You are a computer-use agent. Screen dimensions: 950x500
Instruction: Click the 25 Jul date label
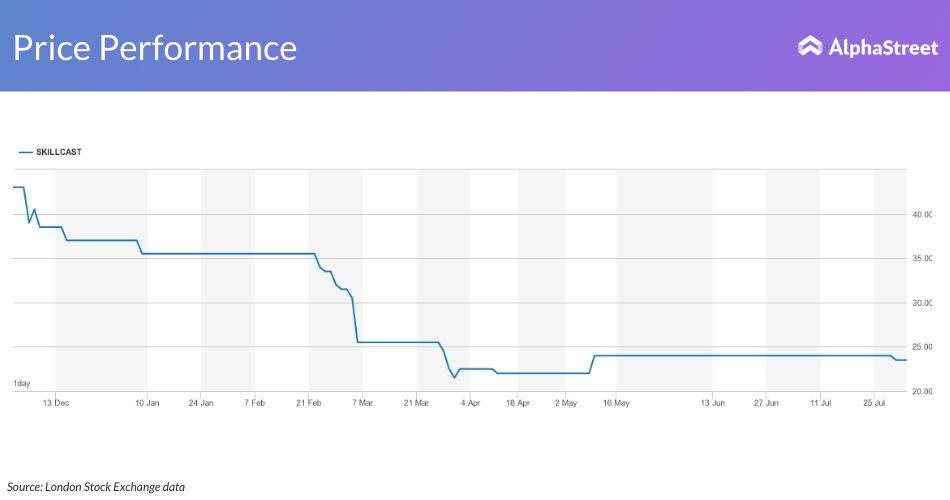pyautogui.click(x=874, y=403)
